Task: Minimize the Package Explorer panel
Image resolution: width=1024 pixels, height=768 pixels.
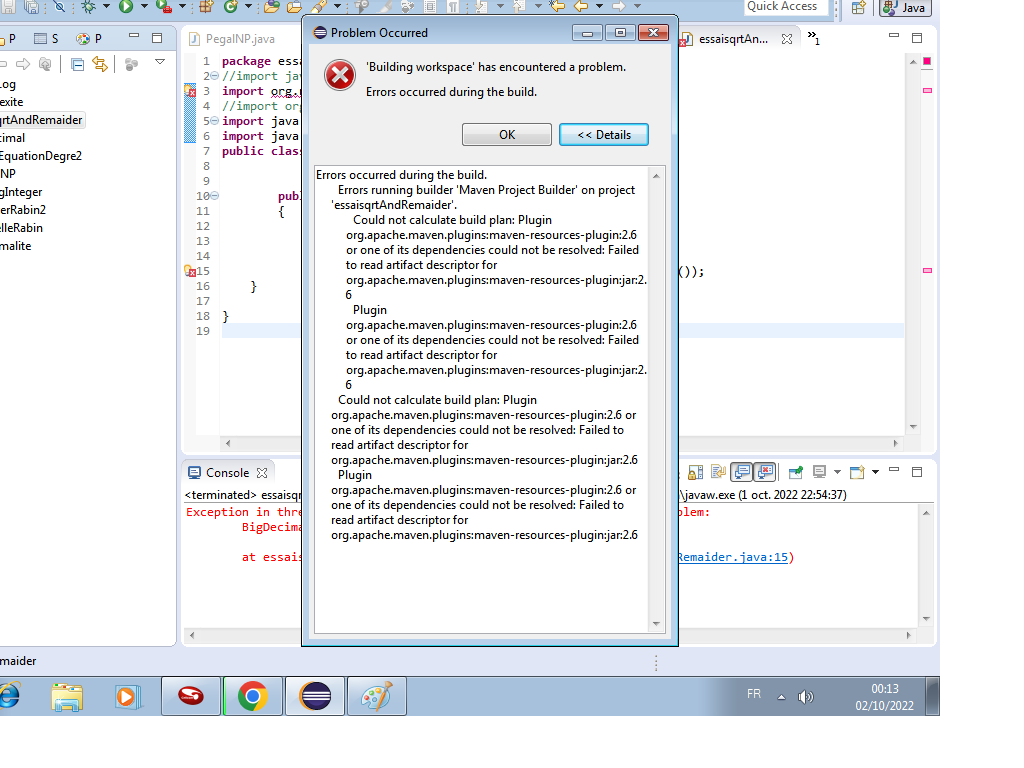Action: (134, 37)
